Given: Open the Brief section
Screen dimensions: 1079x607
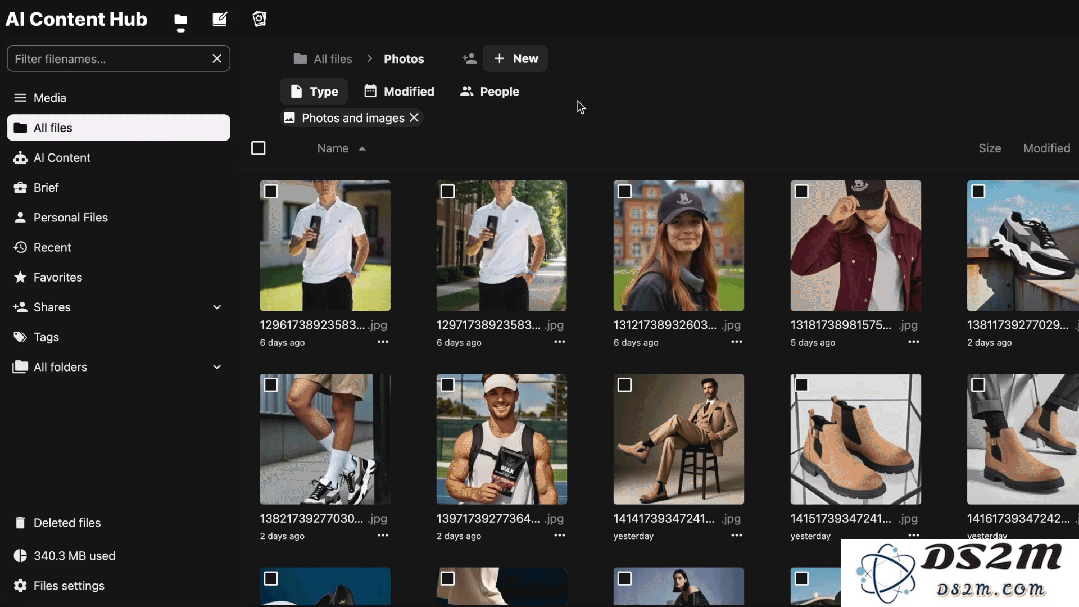Looking at the screenshot, I should pyautogui.click(x=118, y=187).
